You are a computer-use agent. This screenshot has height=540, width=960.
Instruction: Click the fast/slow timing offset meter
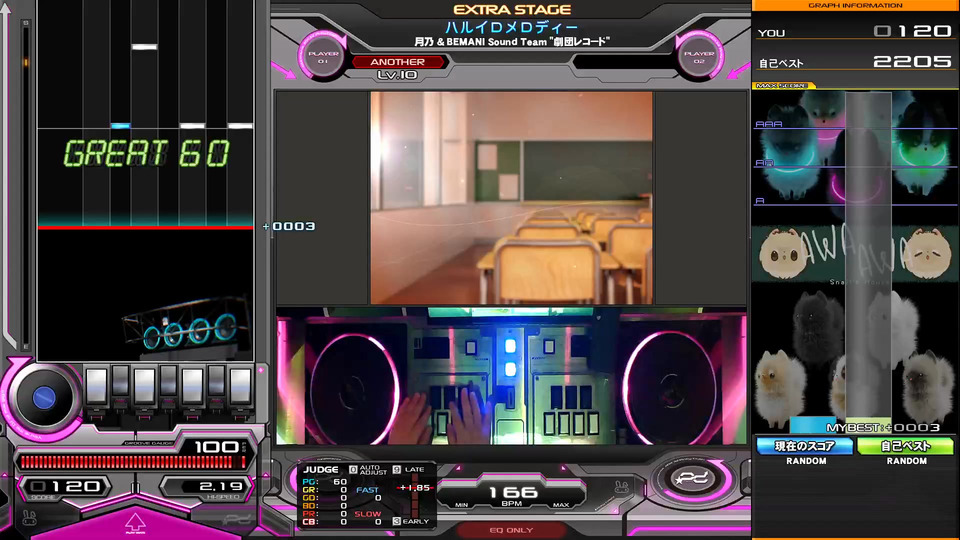coord(415,496)
